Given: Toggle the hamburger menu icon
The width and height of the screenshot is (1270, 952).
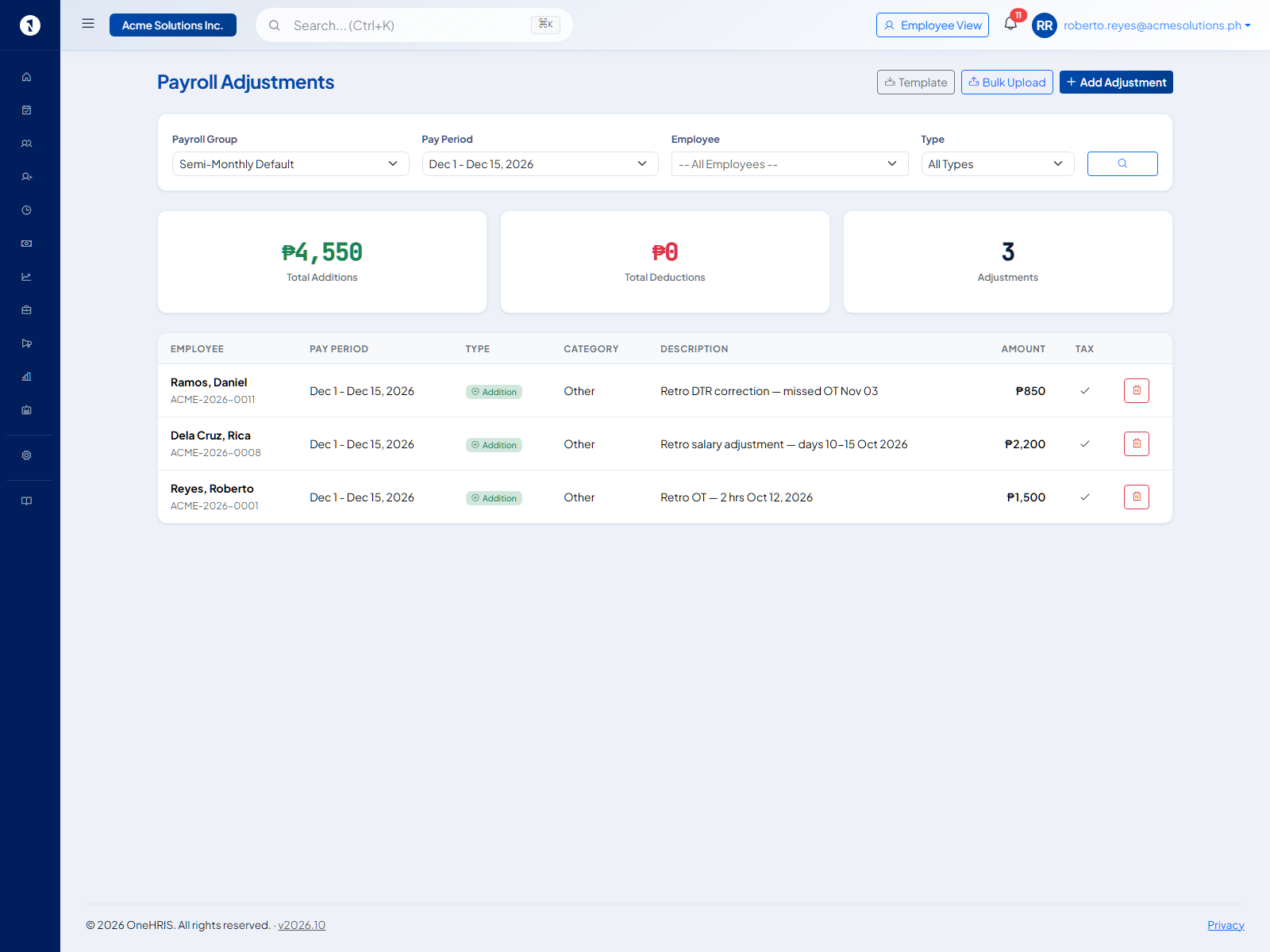Looking at the screenshot, I should click(88, 24).
